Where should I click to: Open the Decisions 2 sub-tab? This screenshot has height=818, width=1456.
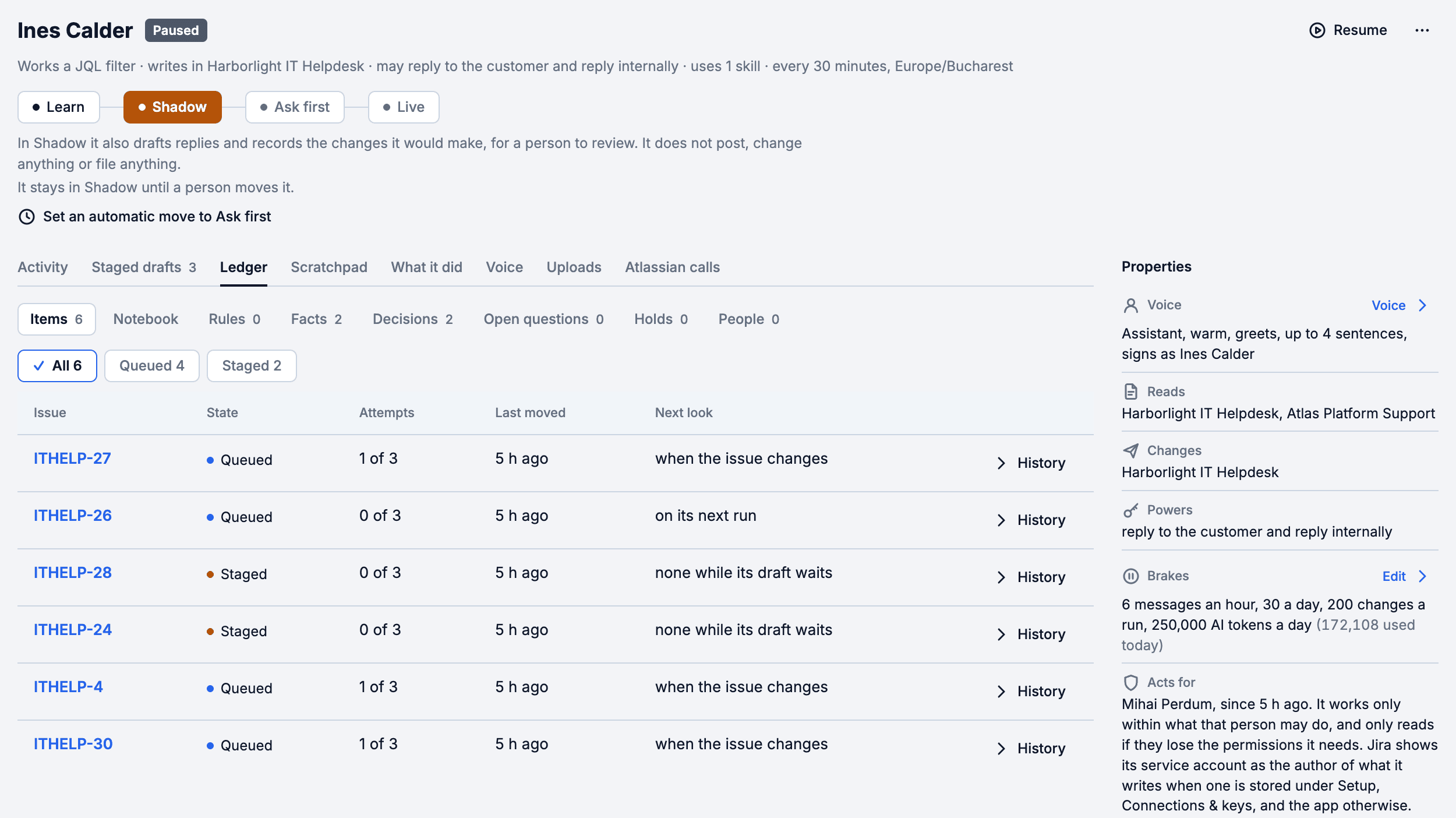[412, 319]
